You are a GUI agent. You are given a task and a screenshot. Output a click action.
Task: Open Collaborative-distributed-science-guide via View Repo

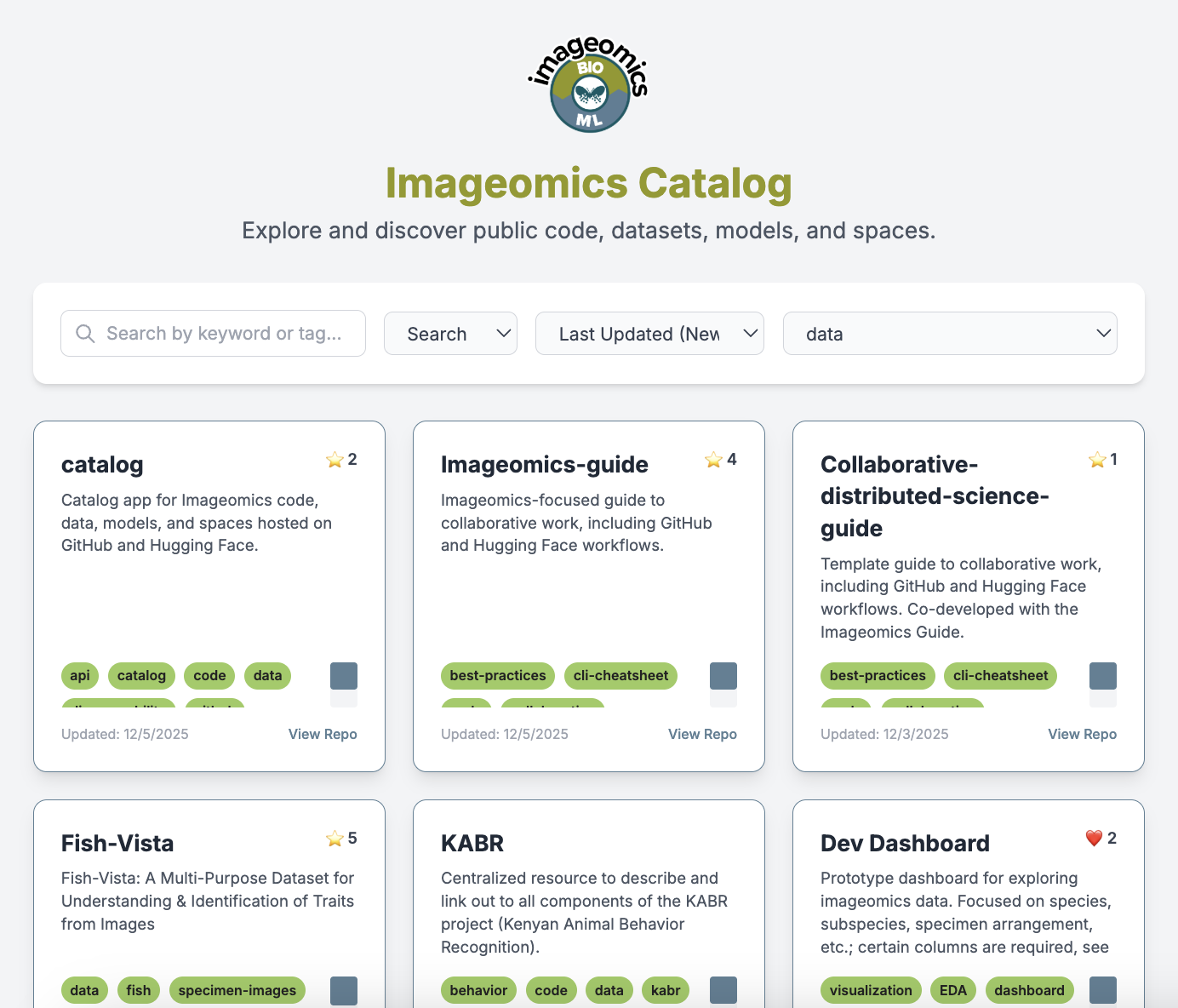pyautogui.click(x=1082, y=734)
